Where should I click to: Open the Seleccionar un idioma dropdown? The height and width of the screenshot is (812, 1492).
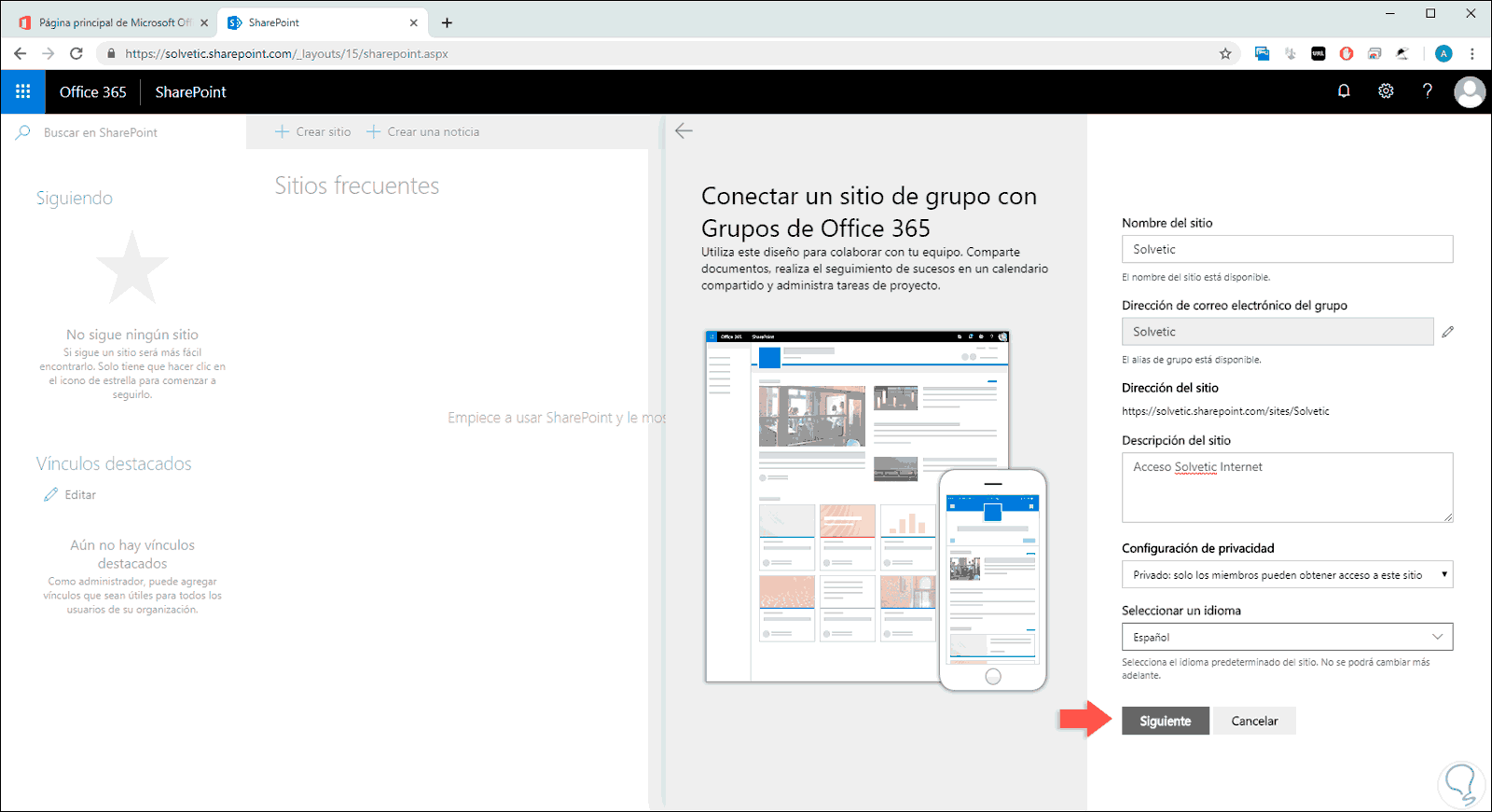[x=1287, y=637]
